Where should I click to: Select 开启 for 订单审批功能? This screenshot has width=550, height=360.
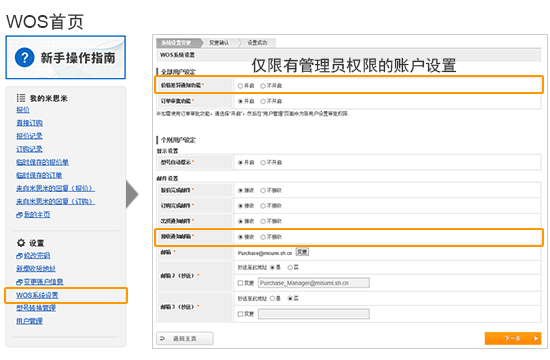240,101
